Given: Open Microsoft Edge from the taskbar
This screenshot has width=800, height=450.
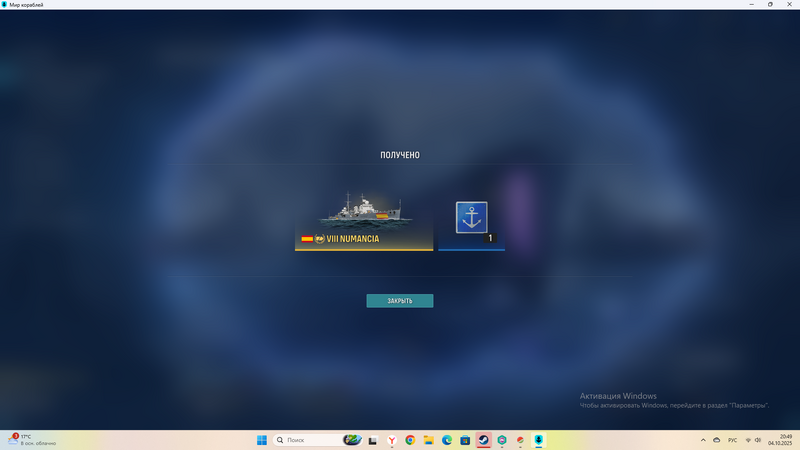Looking at the screenshot, I should tap(447, 440).
